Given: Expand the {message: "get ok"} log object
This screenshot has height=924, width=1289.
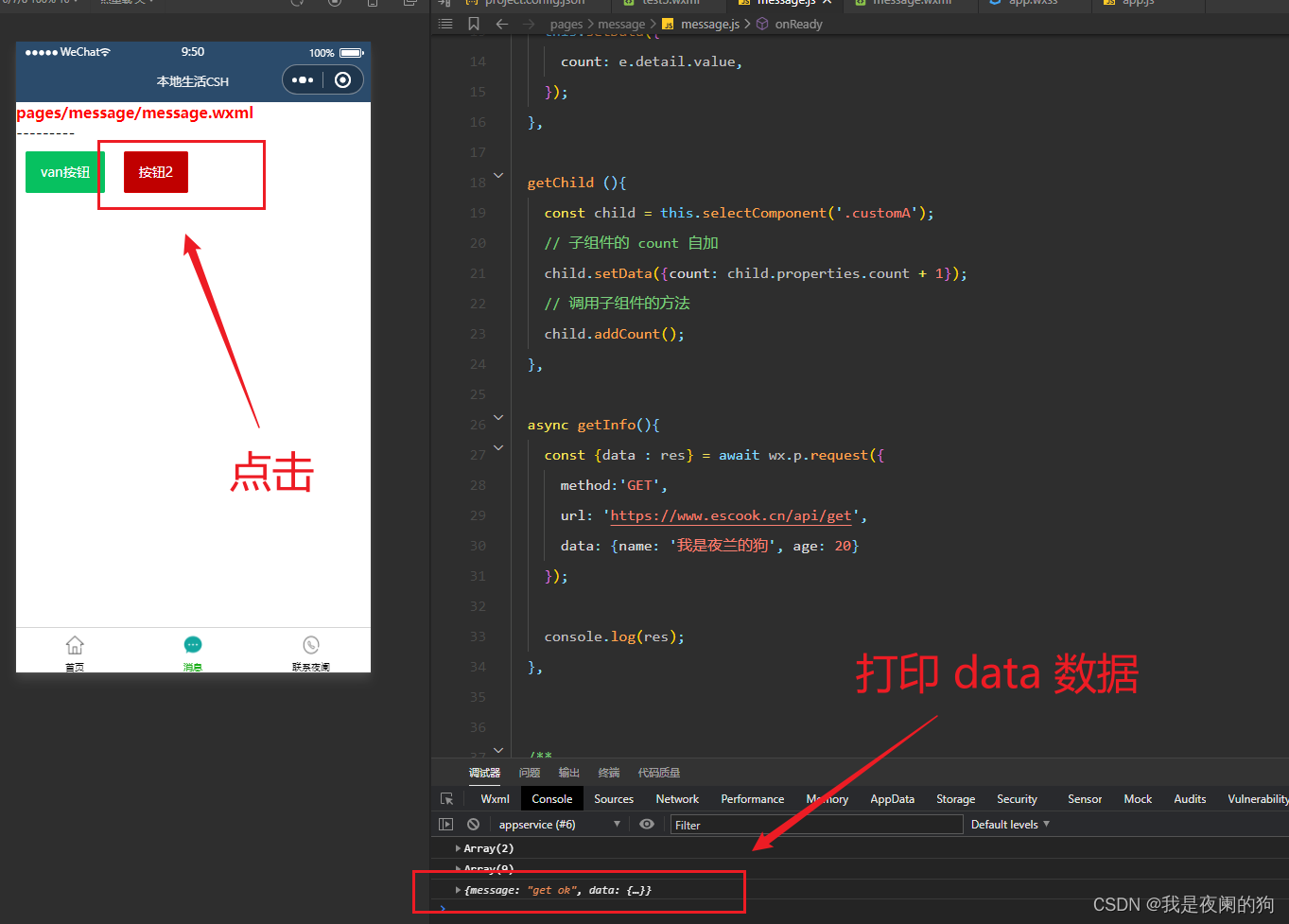Looking at the screenshot, I should pos(458,890).
